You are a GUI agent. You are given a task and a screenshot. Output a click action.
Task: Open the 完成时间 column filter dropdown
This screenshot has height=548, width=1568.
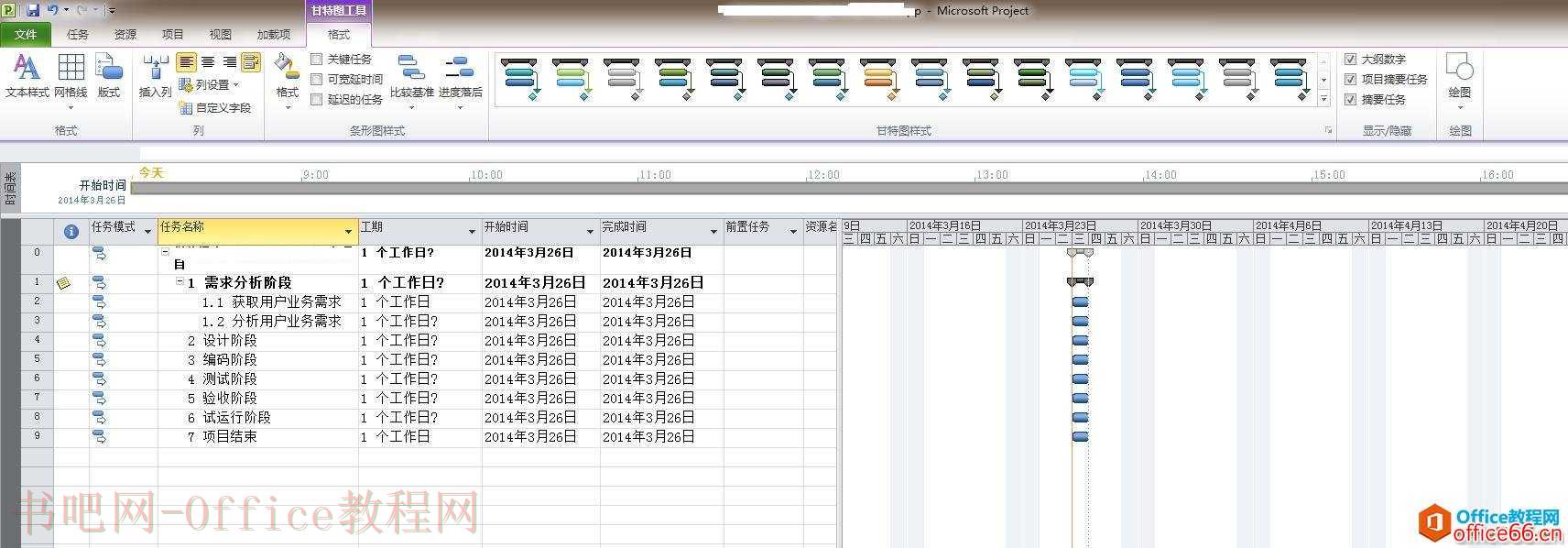713,232
